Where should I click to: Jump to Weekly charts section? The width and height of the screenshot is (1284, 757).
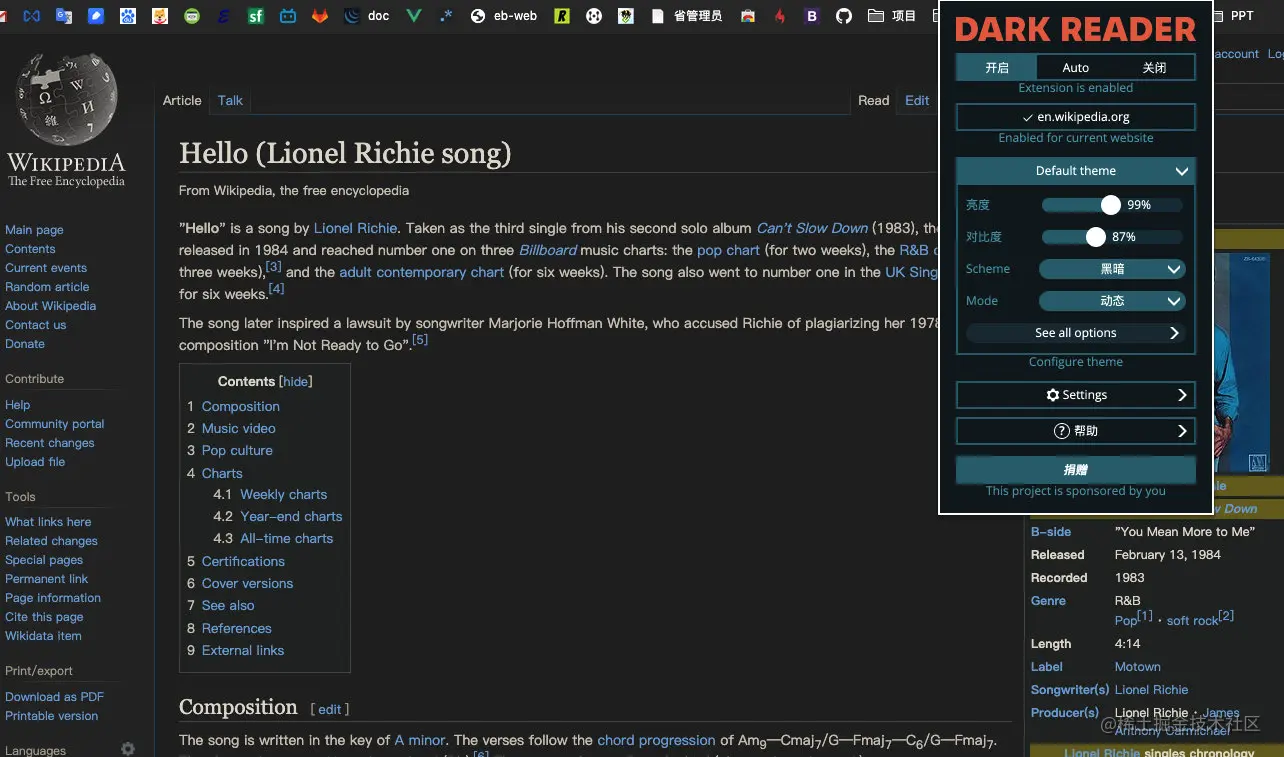pyautogui.click(x=284, y=494)
